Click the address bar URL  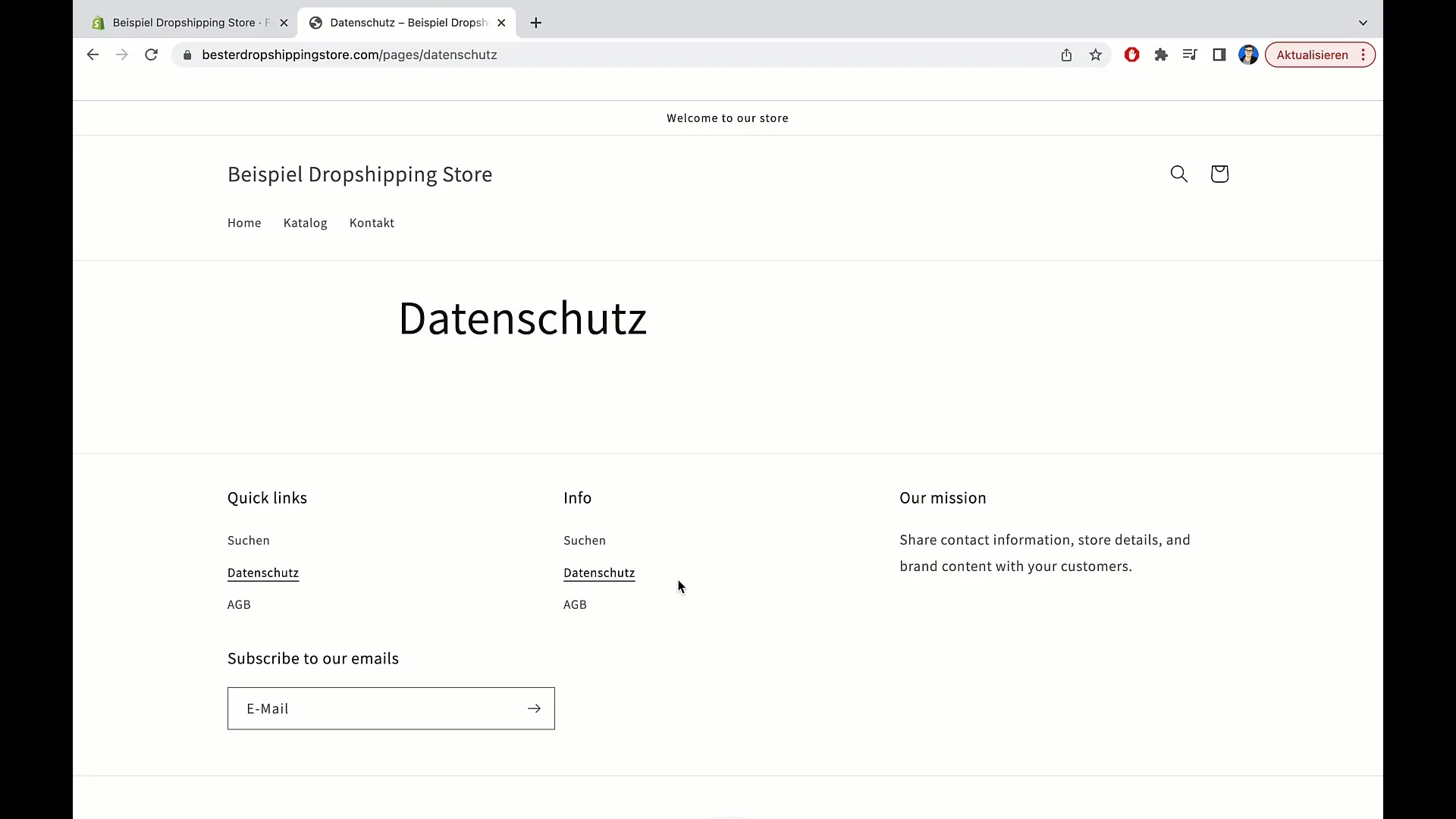point(350,55)
